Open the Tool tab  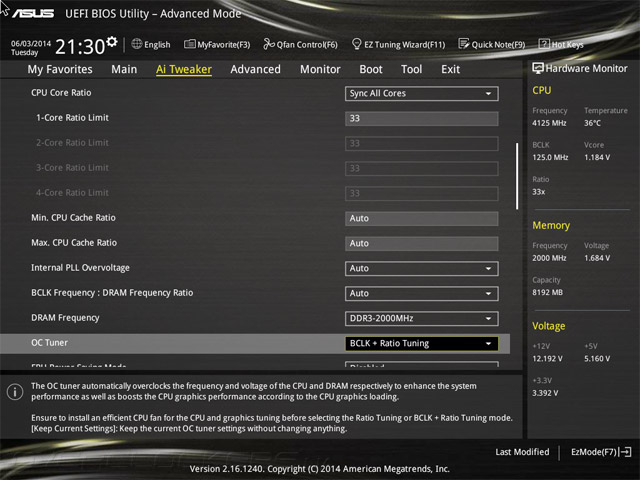tap(411, 69)
